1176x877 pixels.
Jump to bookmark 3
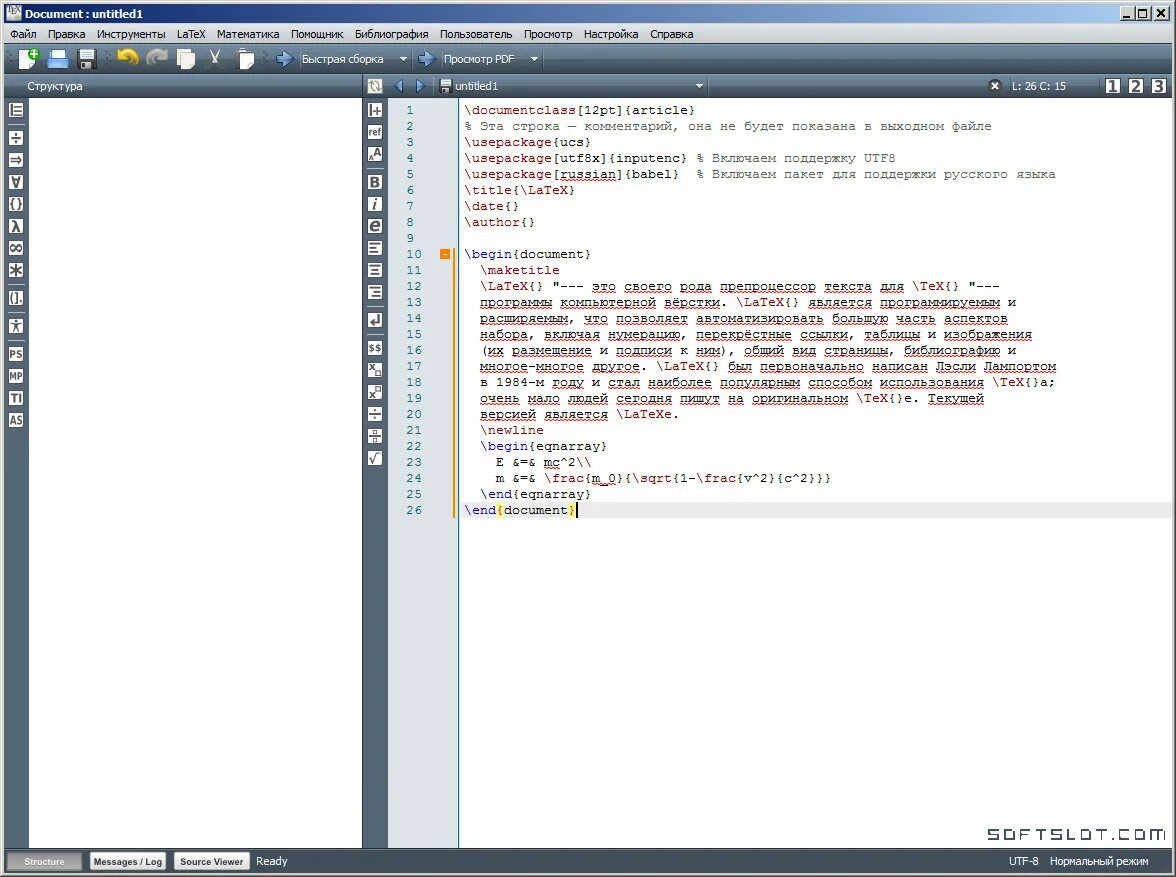tap(1159, 86)
